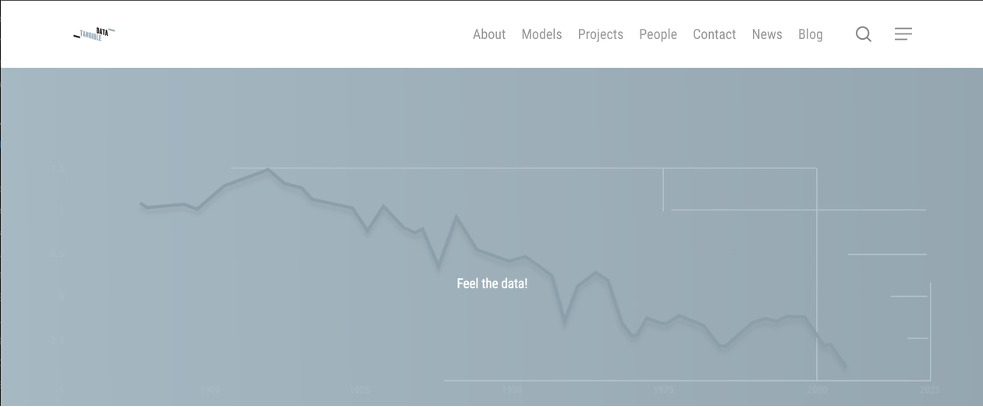Open the hamburger menu icon
Image resolution: width=983 pixels, height=407 pixels.
point(903,34)
